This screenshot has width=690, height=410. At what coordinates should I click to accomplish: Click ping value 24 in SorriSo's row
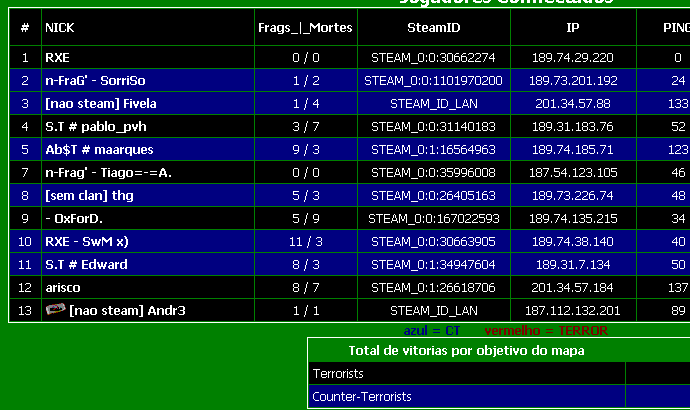pyautogui.click(x=678, y=81)
